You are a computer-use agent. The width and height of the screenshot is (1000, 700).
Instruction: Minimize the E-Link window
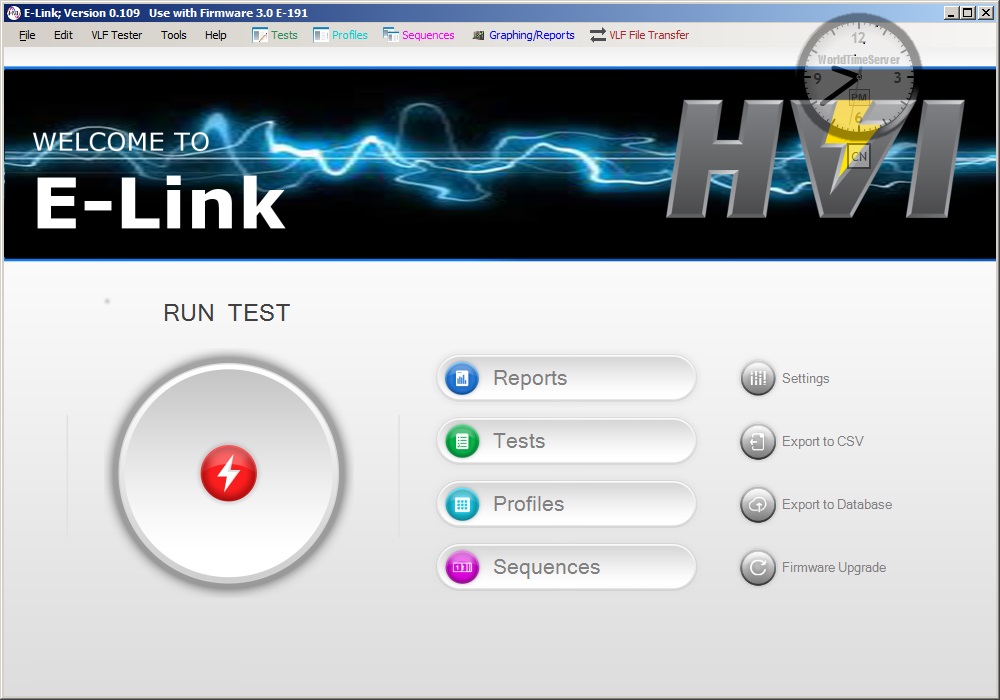[952, 13]
